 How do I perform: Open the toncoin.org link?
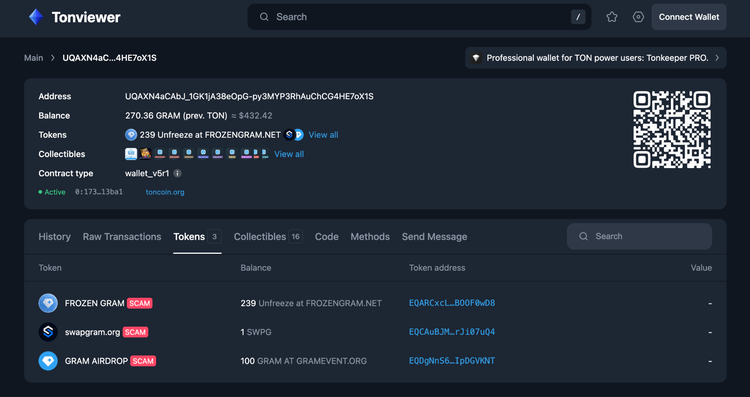pos(165,192)
